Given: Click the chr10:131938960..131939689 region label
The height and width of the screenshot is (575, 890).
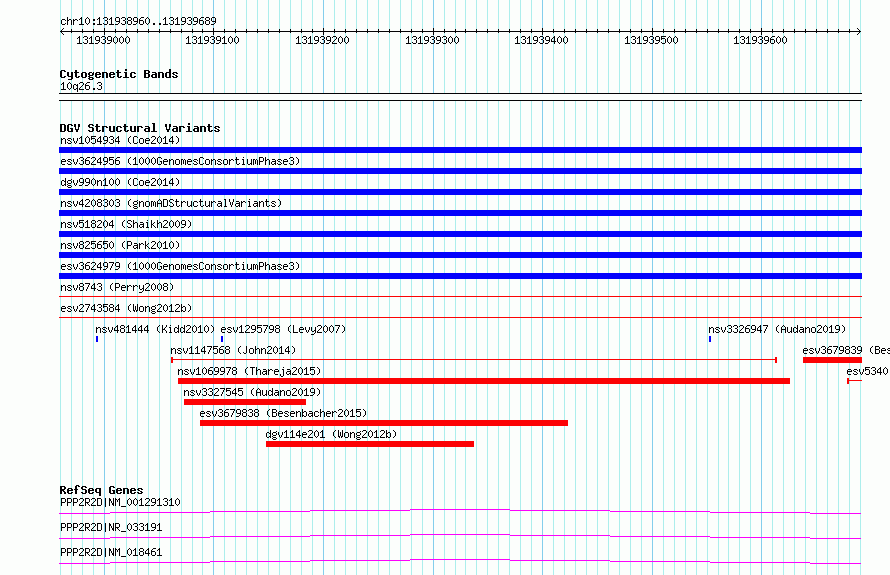Looking at the screenshot, I should coord(138,22).
